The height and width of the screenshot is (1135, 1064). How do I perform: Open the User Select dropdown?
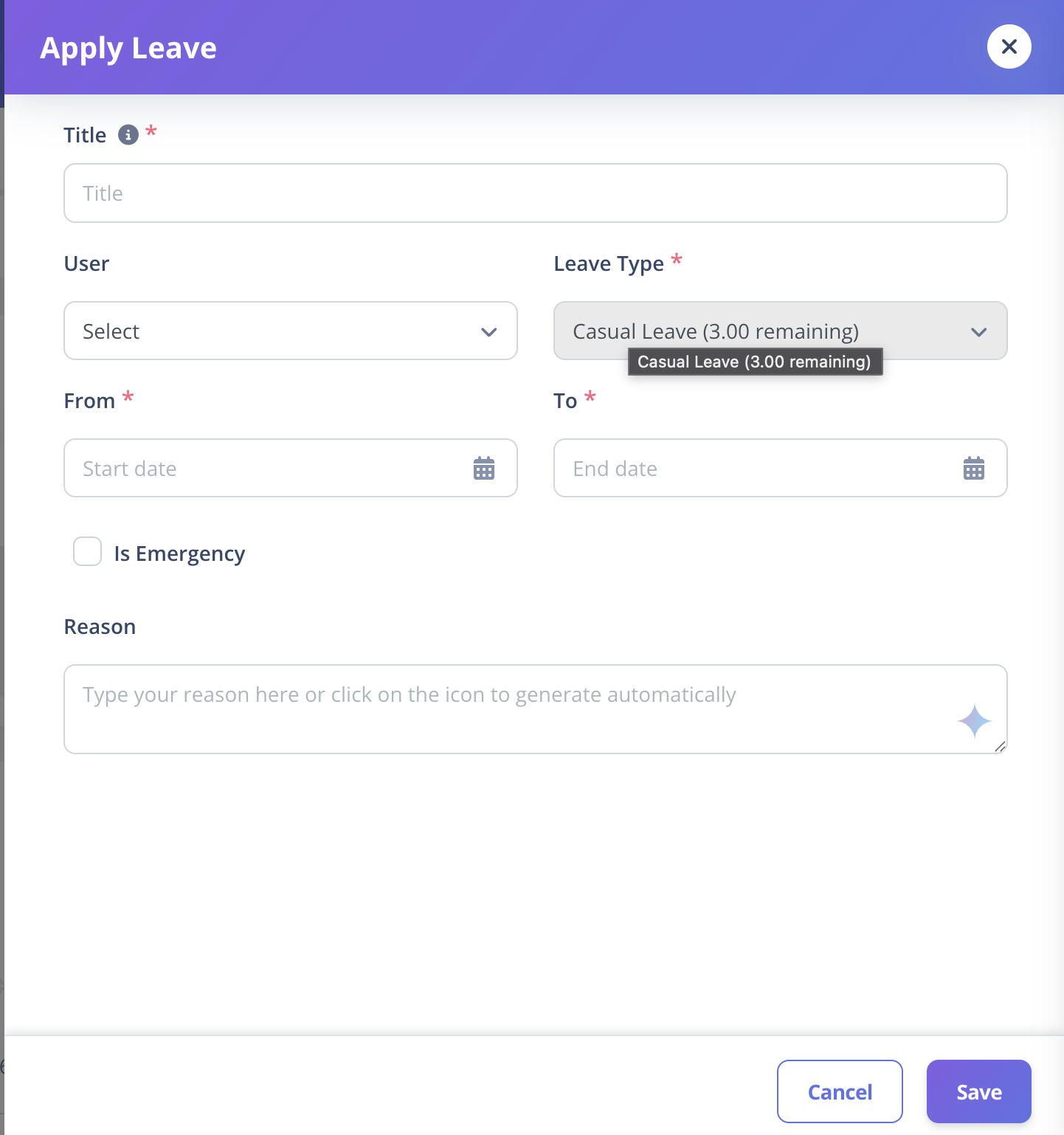(291, 331)
